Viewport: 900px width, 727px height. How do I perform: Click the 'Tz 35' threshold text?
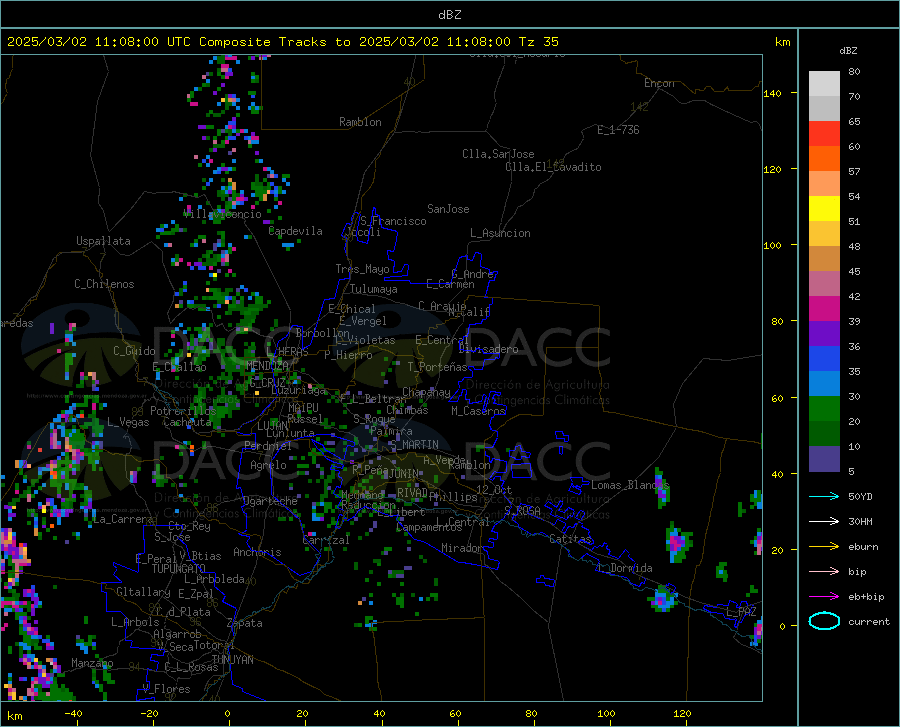(538, 42)
